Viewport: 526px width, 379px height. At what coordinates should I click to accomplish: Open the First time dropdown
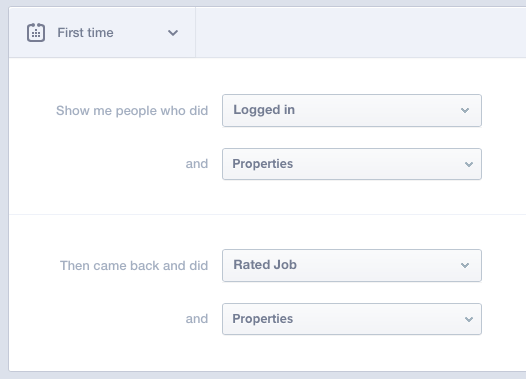point(102,33)
